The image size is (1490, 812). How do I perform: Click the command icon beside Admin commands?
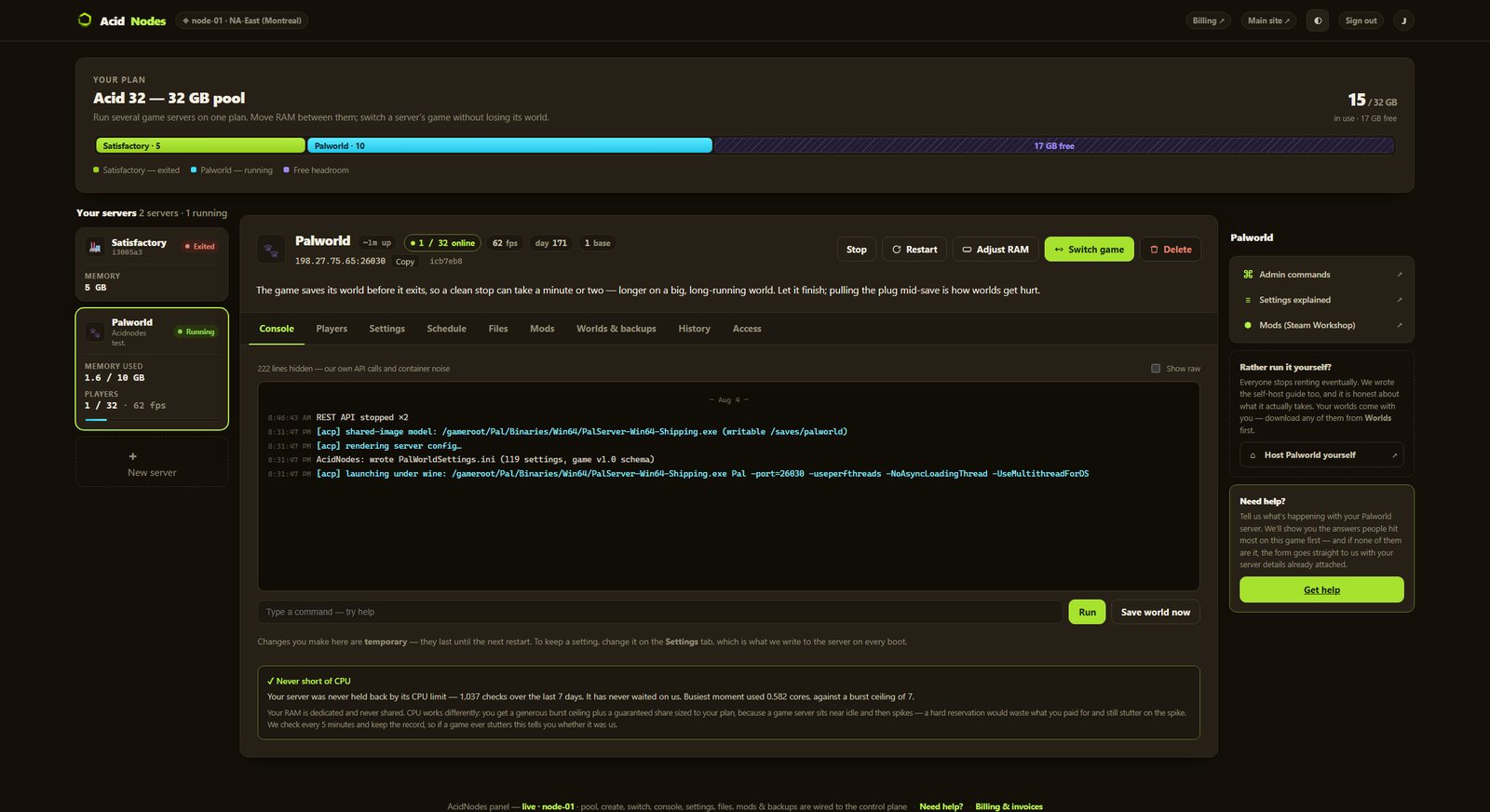click(x=1248, y=275)
